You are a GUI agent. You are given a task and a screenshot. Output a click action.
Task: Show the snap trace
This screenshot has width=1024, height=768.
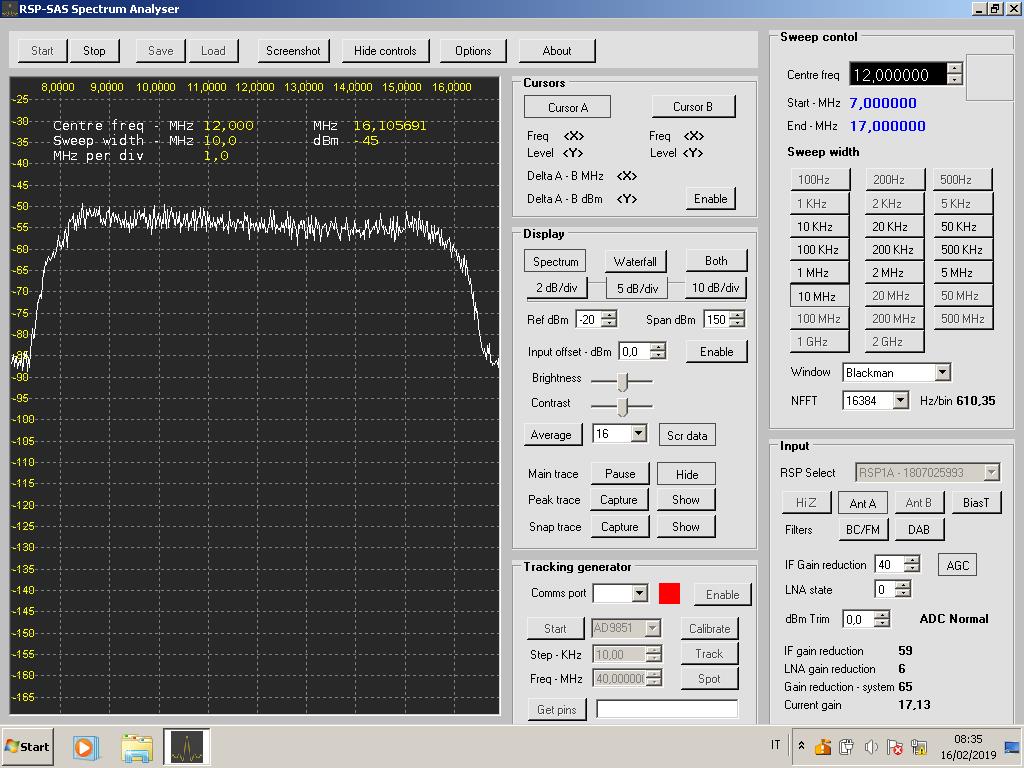click(686, 526)
